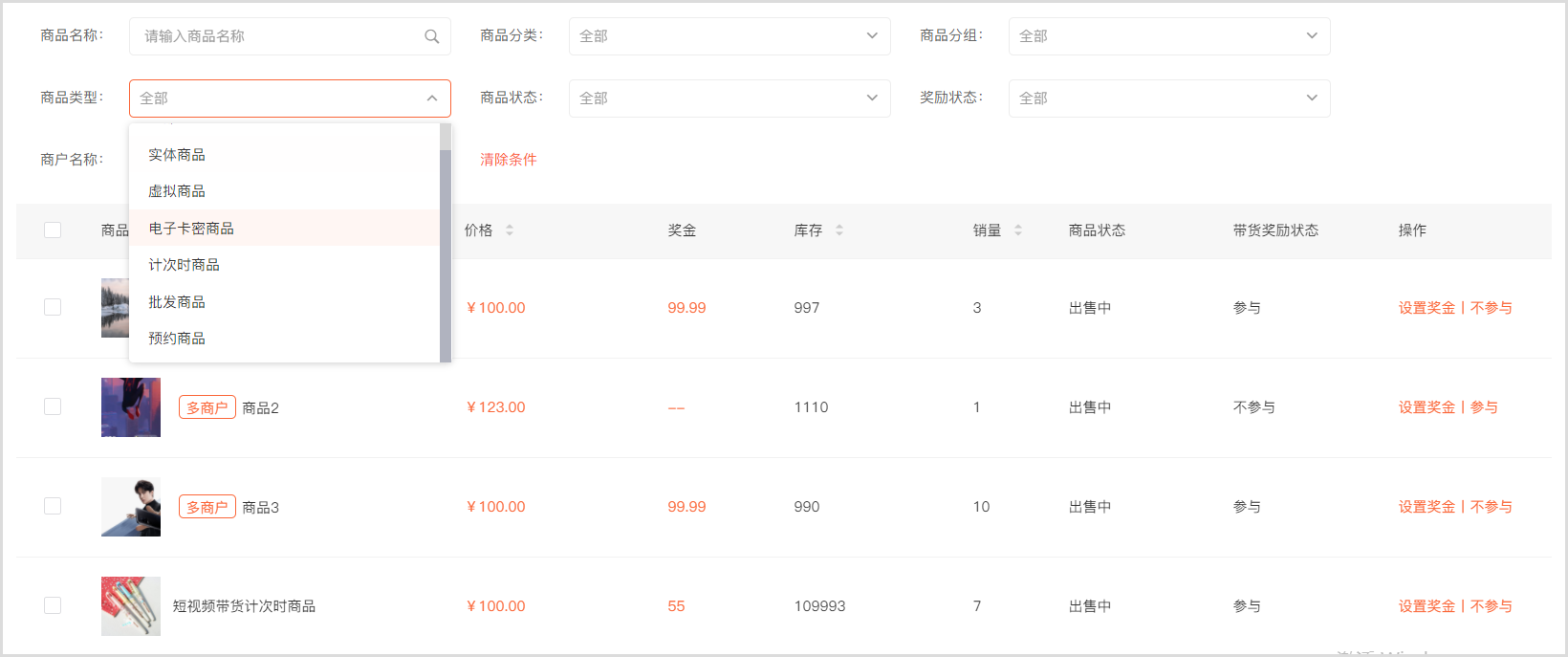Viewport: 1568px width, 657px height.
Task: Expand the 商品分组 dropdown
Action: [1168, 36]
